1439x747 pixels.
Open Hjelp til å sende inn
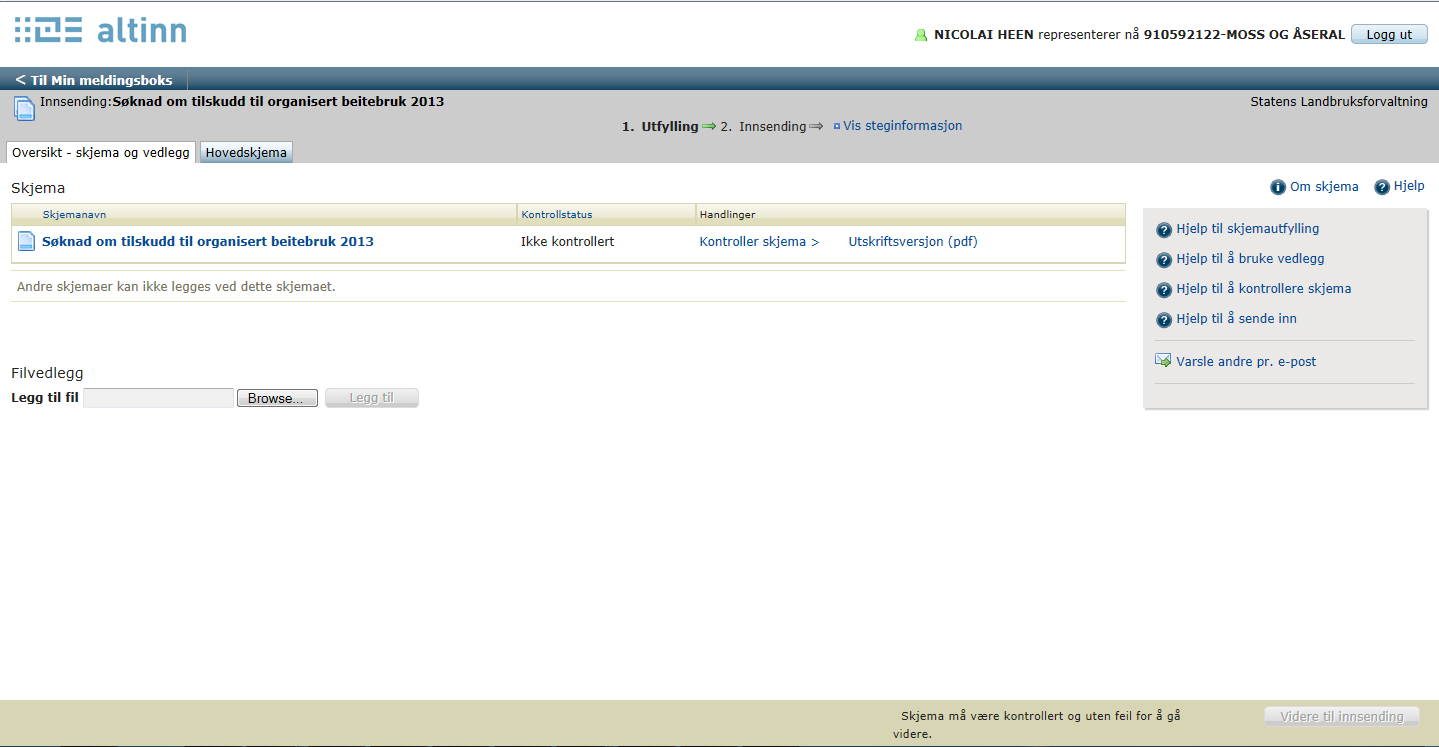(1236, 319)
